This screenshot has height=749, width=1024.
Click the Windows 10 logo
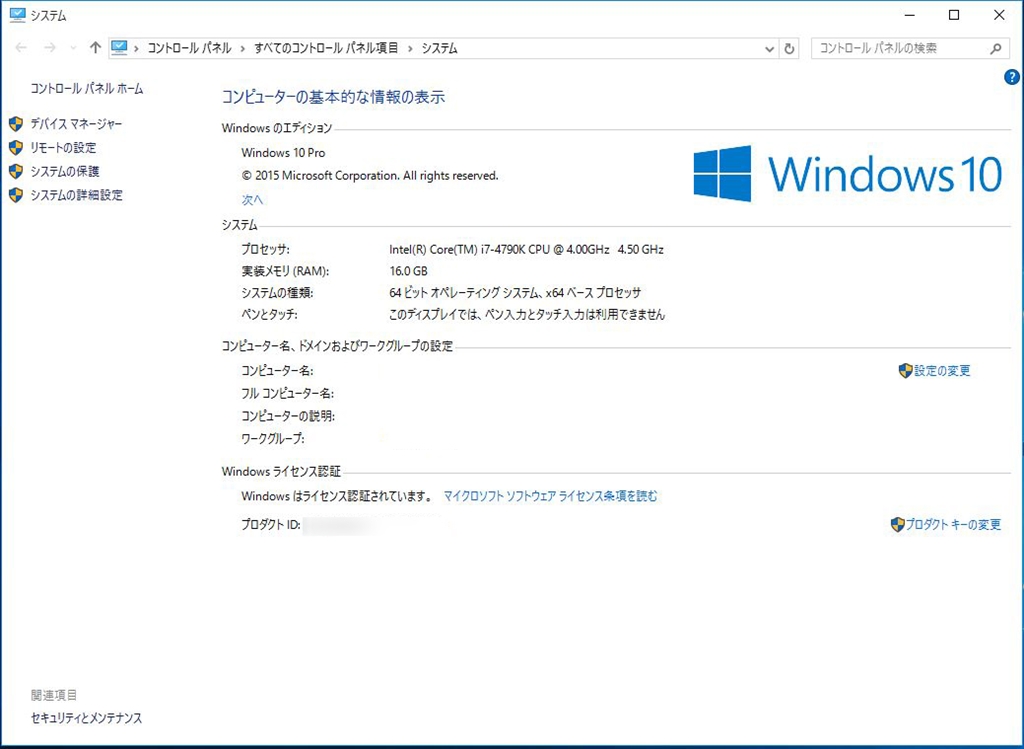coord(847,174)
